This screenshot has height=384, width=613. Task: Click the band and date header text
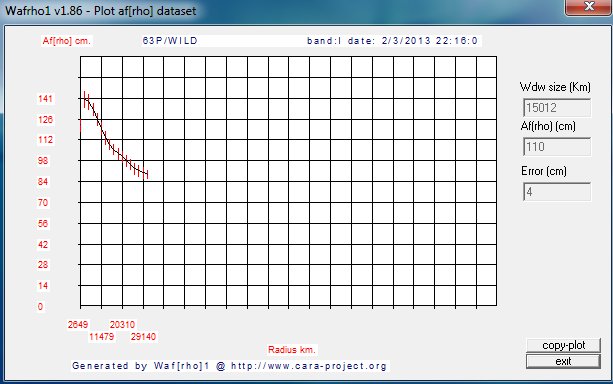[392, 41]
